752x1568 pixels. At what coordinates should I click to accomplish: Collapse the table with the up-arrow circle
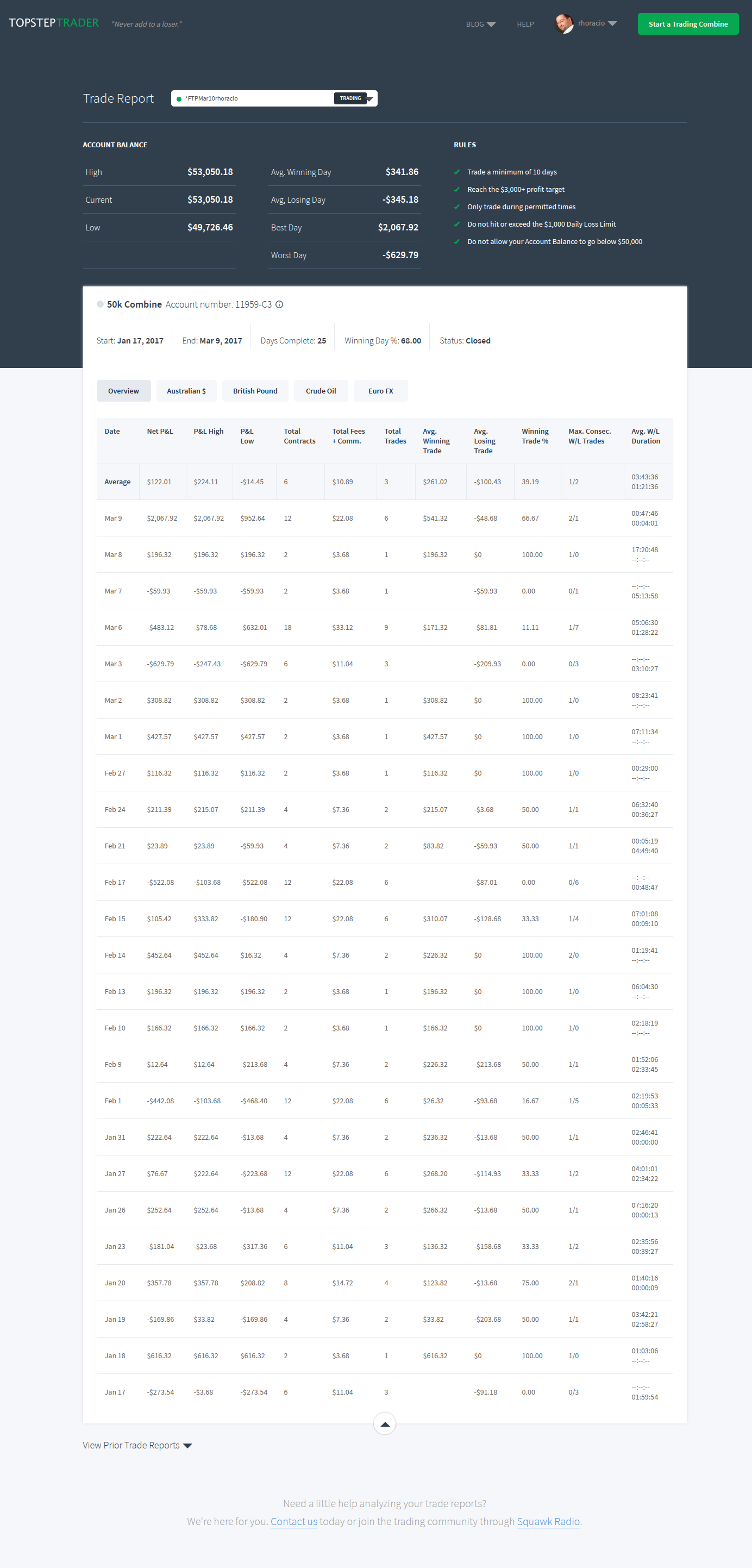[x=385, y=1423]
